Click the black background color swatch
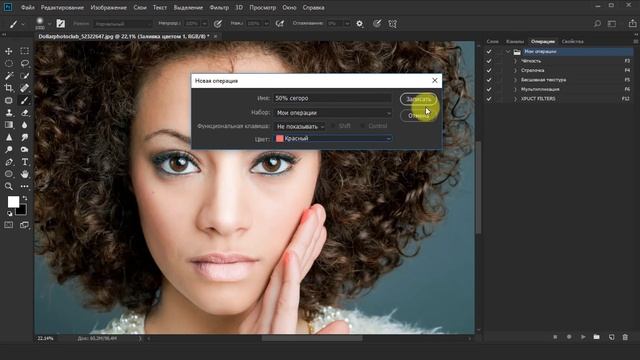 (x=22, y=210)
